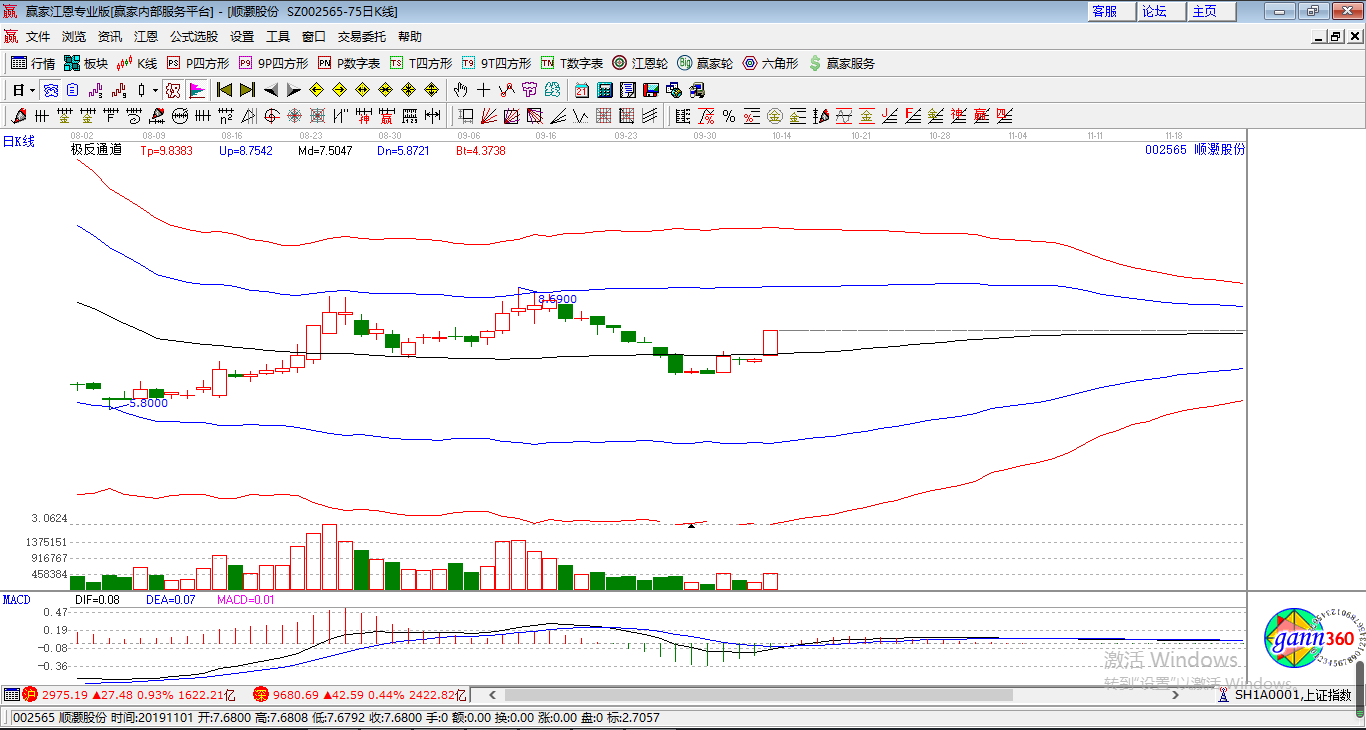
Task: Click the SH1A0001,上证指数 status text
Action: pos(1292,695)
